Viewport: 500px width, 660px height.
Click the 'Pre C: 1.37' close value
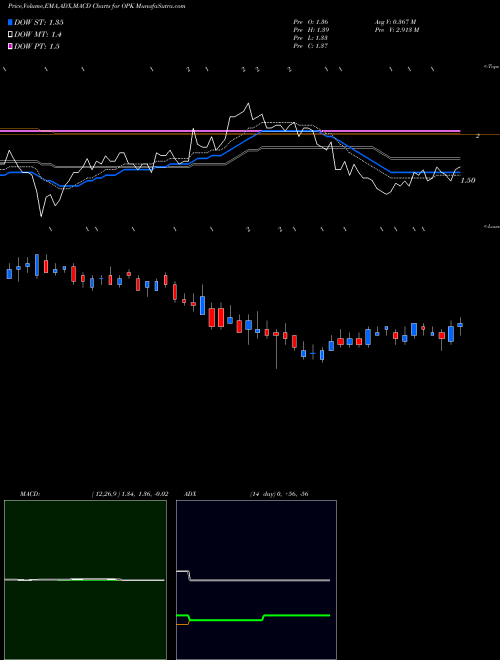point(311,46)
